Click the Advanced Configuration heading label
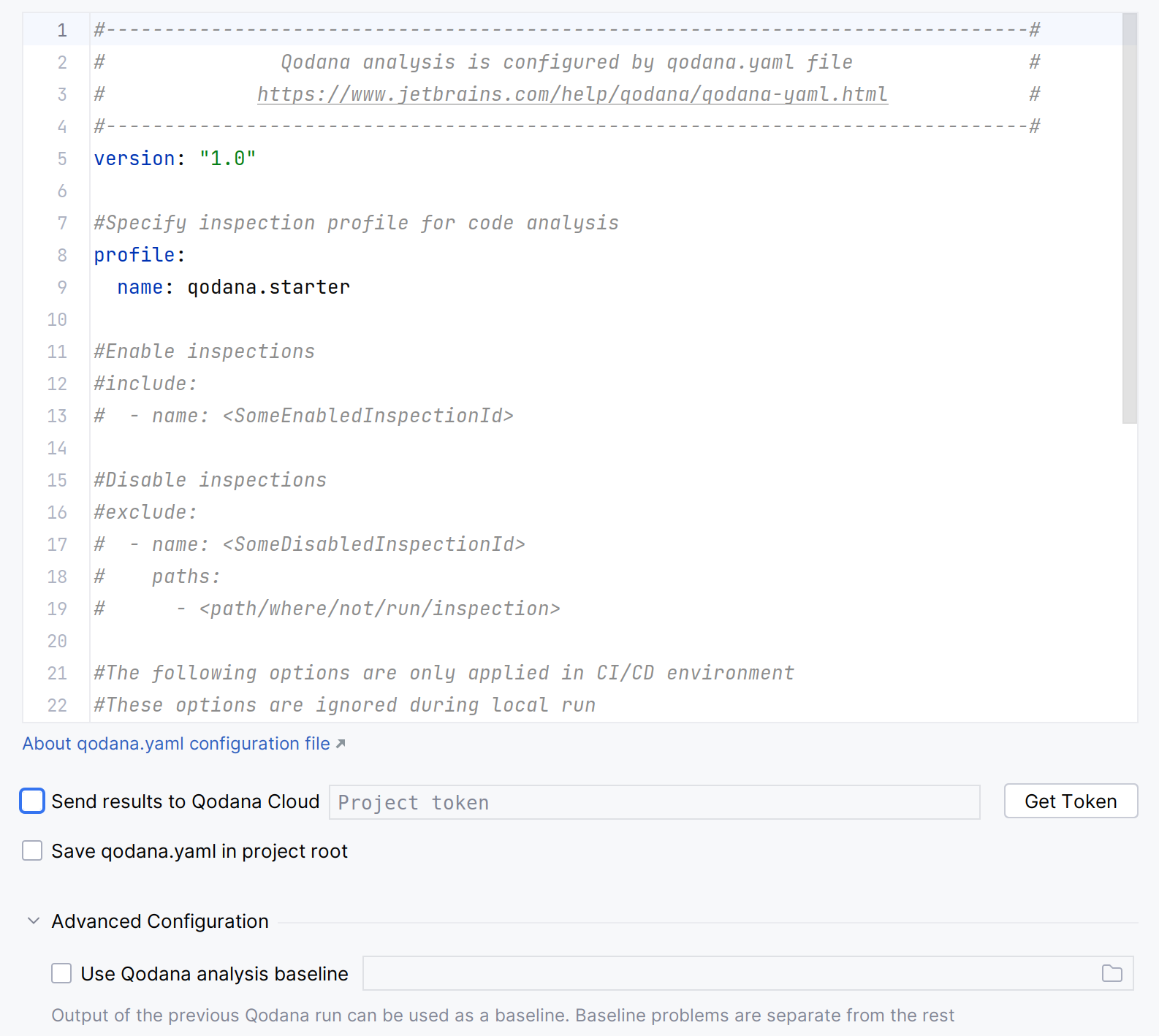The height and width of the screenshot is (1036, 1159). 160,921
